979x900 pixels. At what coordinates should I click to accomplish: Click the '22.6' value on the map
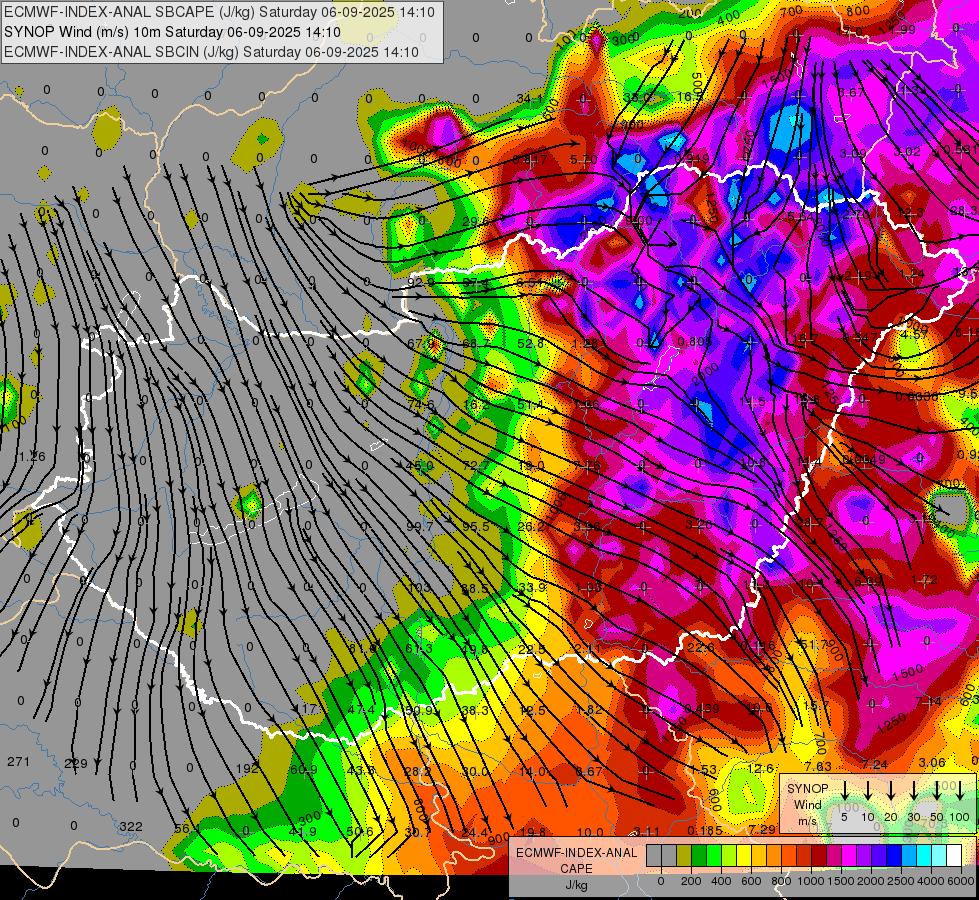(701, 648)
